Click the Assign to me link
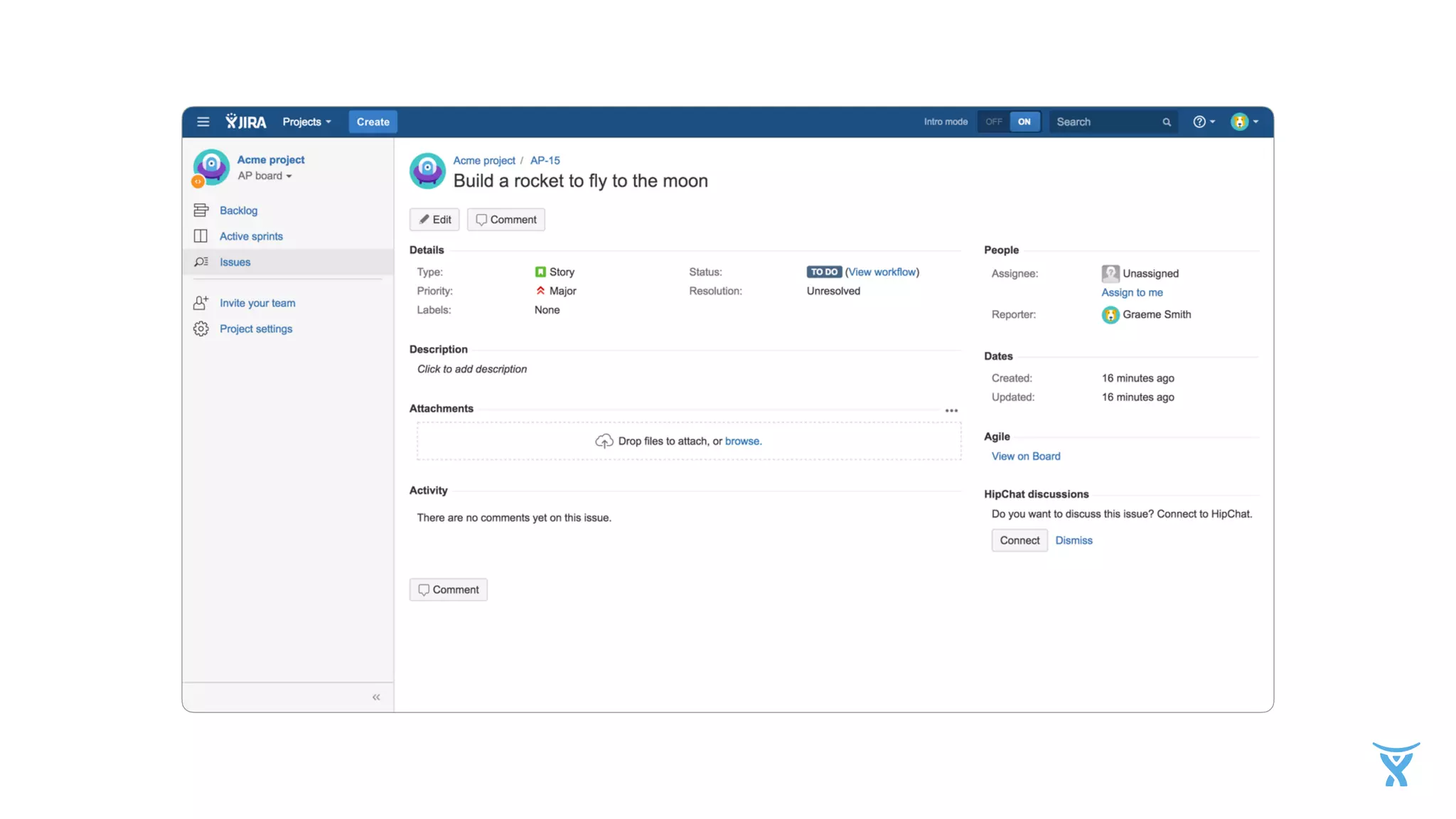The image size is (1456, 819). (1132, 292)
